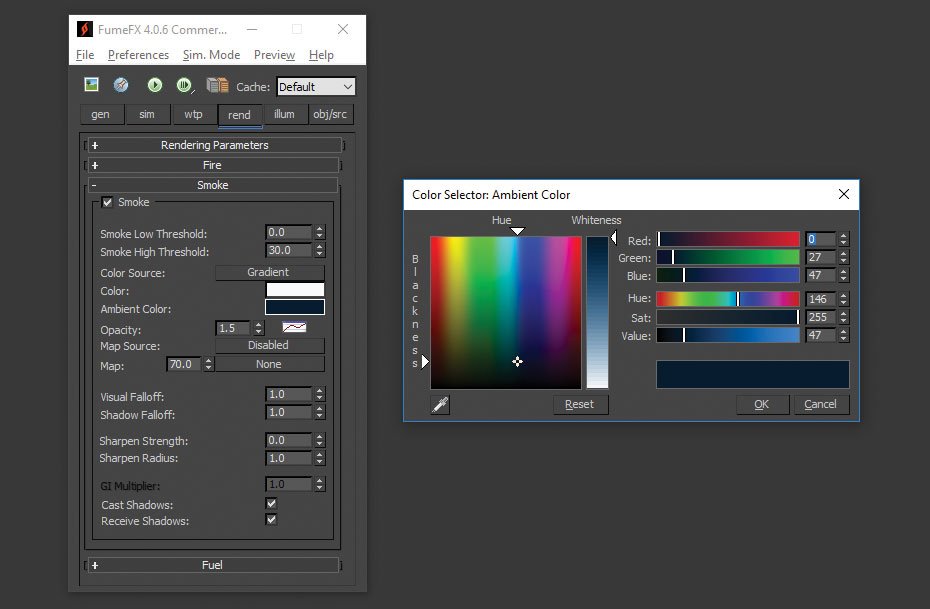
Task: Click the Reset button in Color Selector
Action: (x=580, y=404)
